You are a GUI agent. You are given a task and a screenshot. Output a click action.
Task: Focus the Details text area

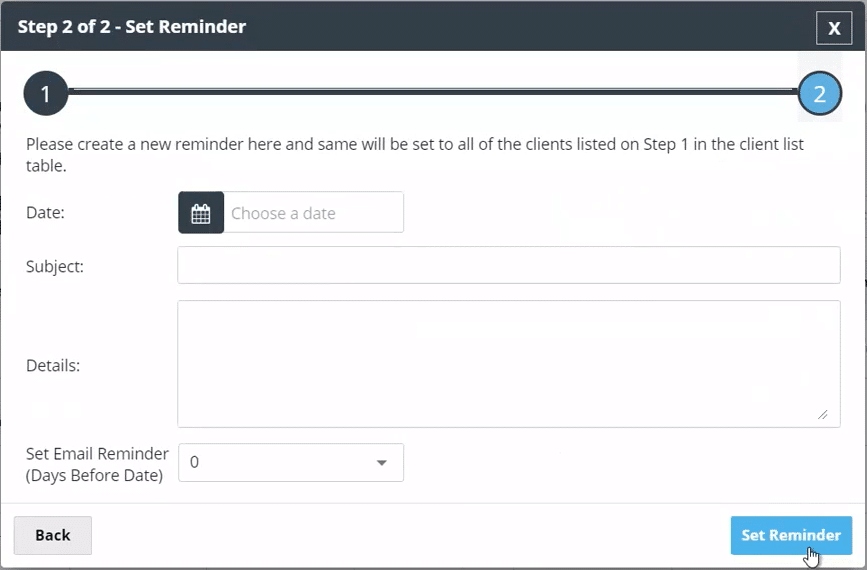click(508, 363)
